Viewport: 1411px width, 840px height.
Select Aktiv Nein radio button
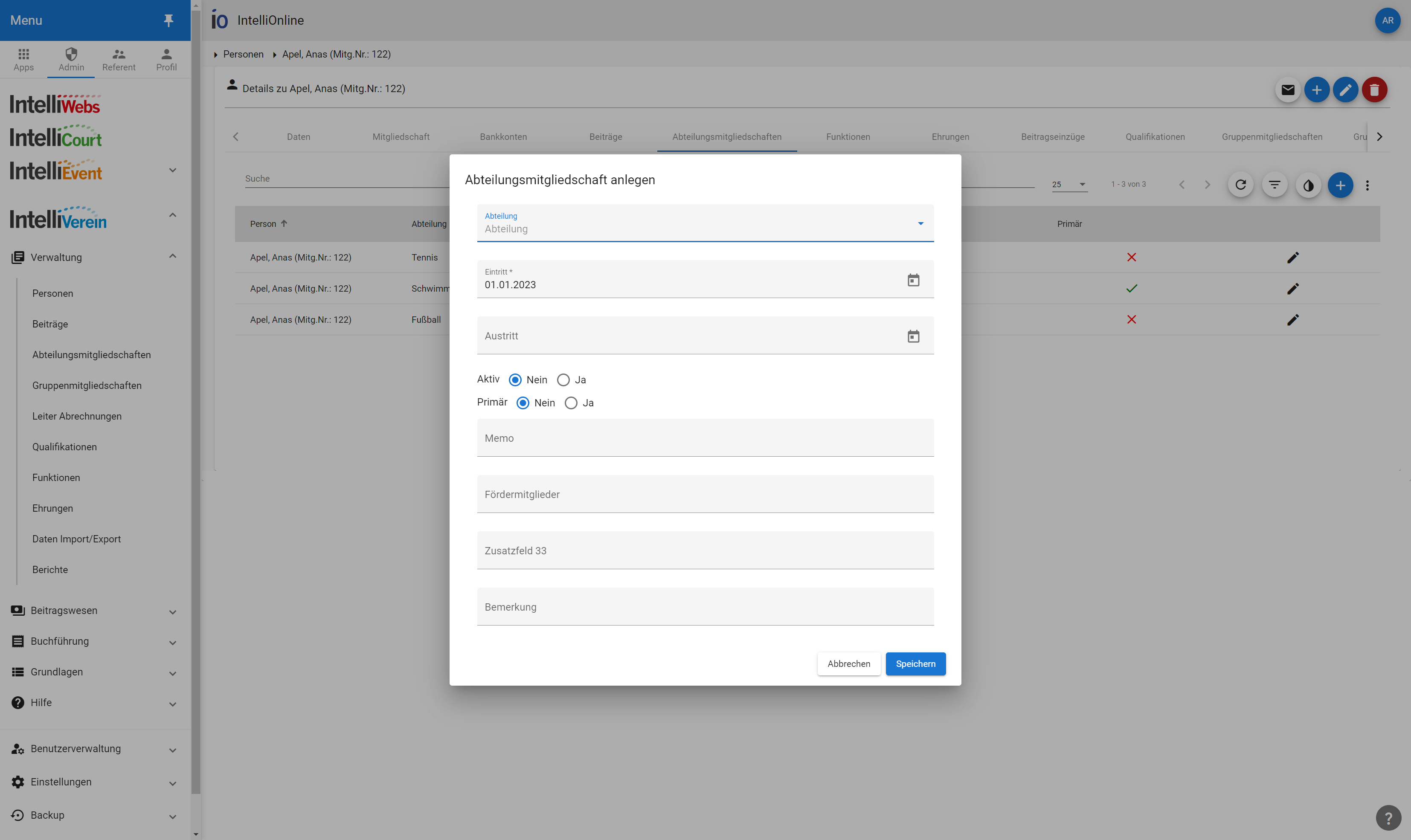tap(515, 380)
